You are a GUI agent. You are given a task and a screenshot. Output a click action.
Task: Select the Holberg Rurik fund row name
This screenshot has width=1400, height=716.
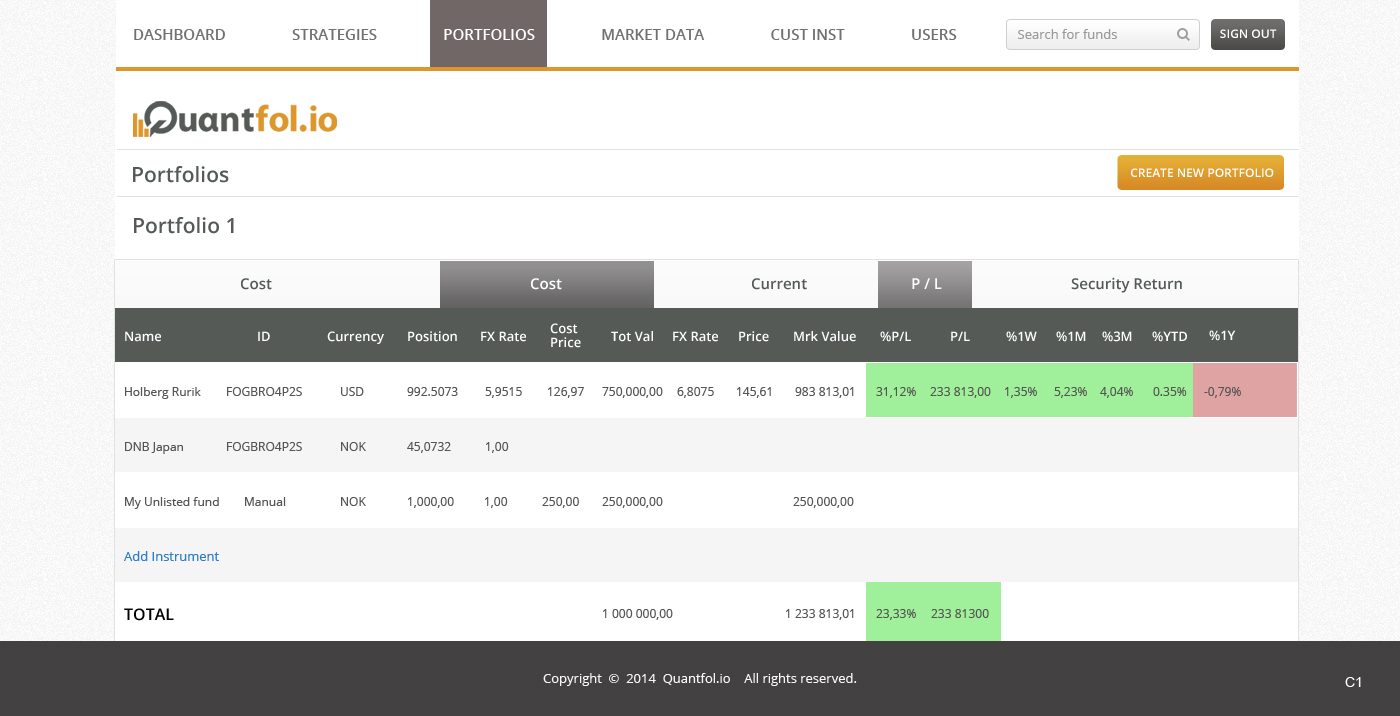(x=162, y=391)
